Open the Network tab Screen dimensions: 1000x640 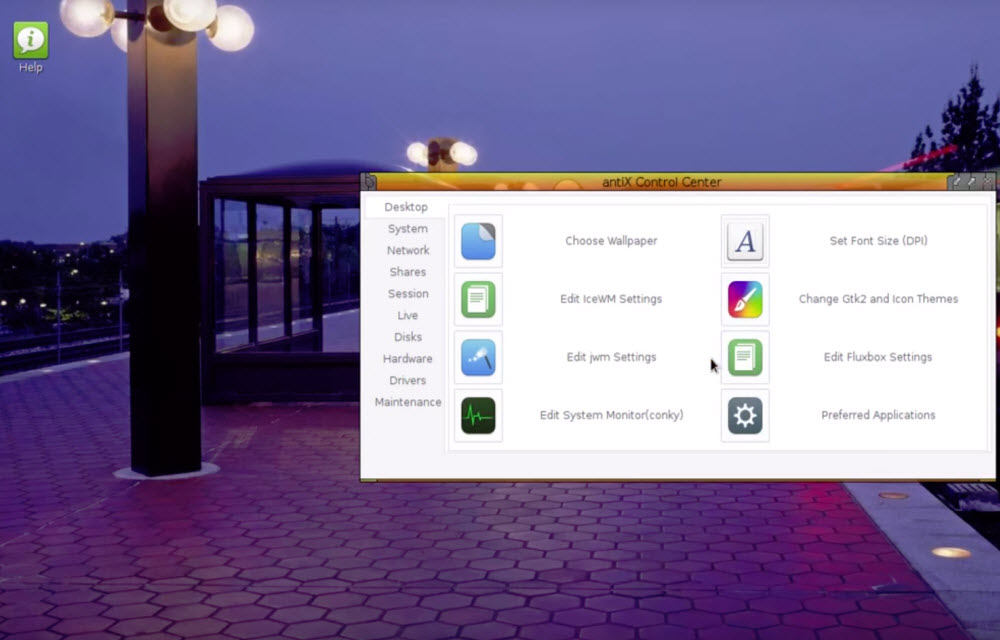(408, 251)
